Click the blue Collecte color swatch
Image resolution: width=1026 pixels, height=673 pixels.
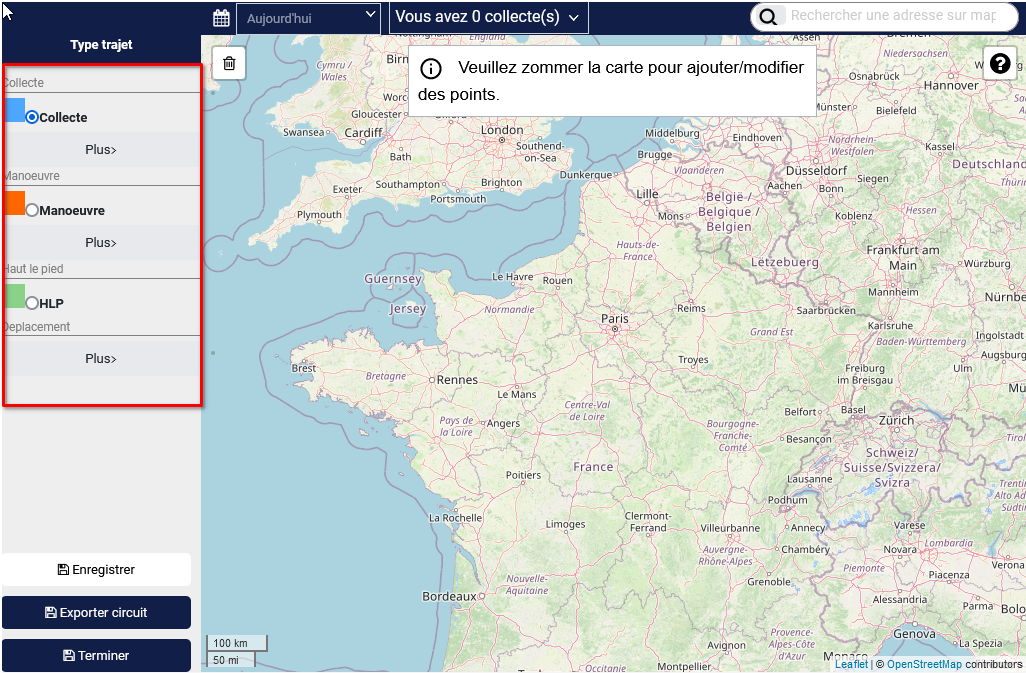pos(15,110)
